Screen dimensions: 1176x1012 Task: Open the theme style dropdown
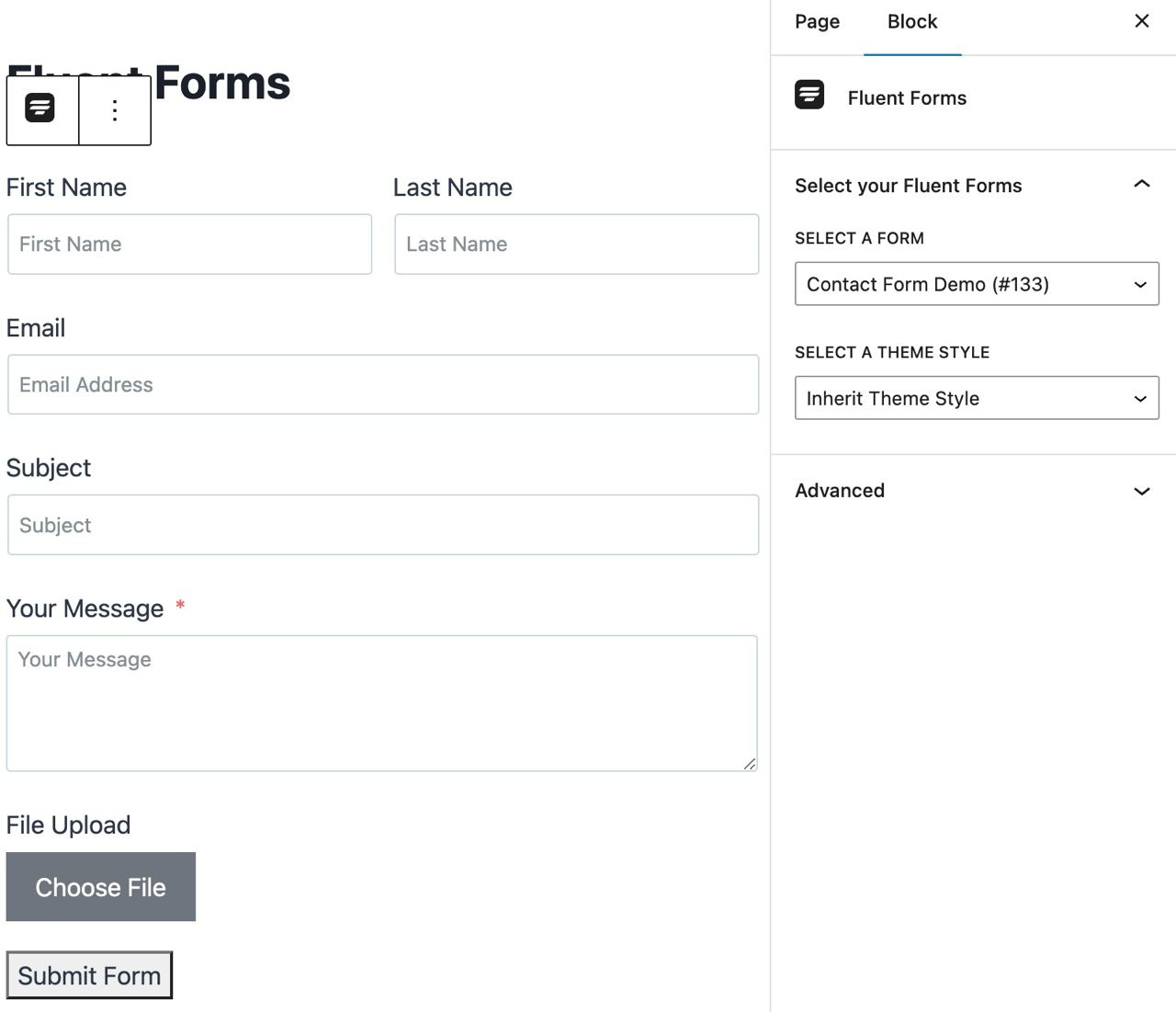click(x=976, y=399)
